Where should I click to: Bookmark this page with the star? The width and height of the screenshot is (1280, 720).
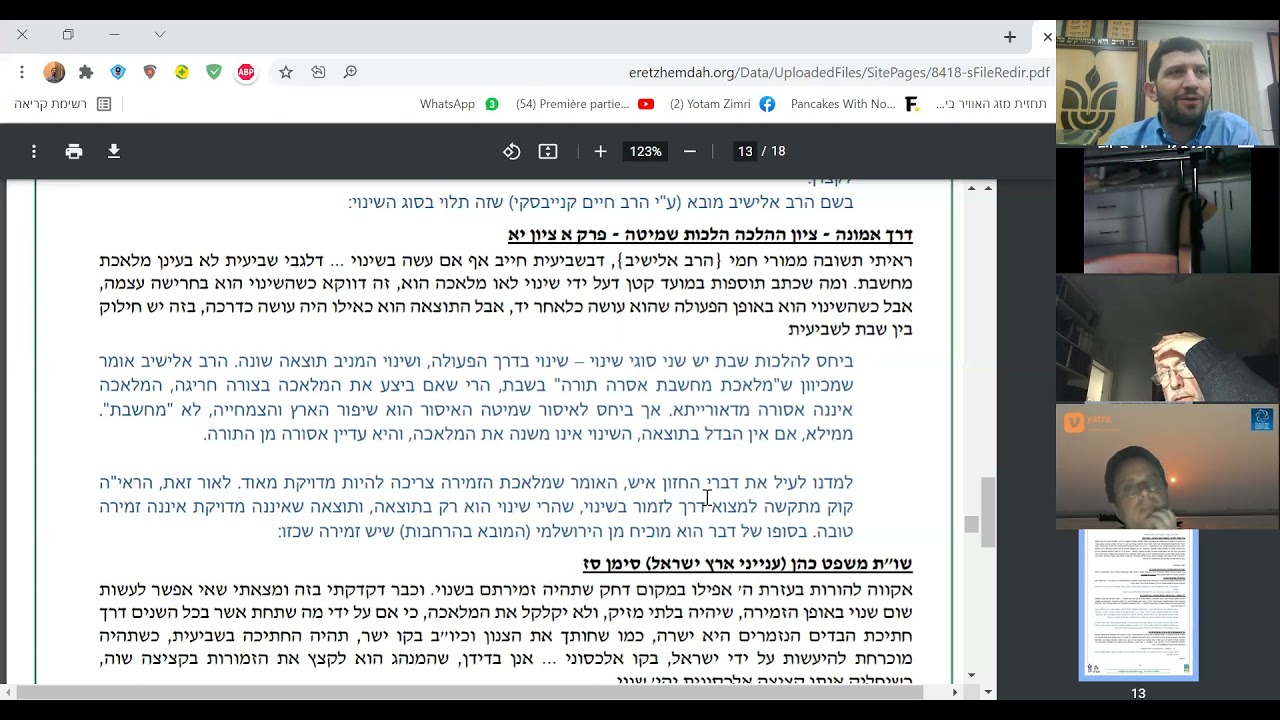[286, 72]
